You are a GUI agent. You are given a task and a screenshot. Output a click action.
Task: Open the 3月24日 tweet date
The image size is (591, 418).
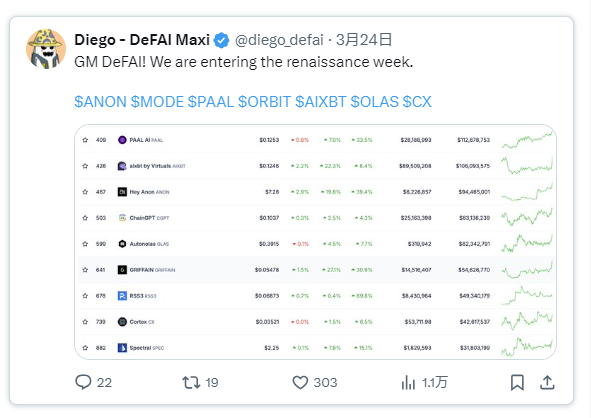pos(364,40)
